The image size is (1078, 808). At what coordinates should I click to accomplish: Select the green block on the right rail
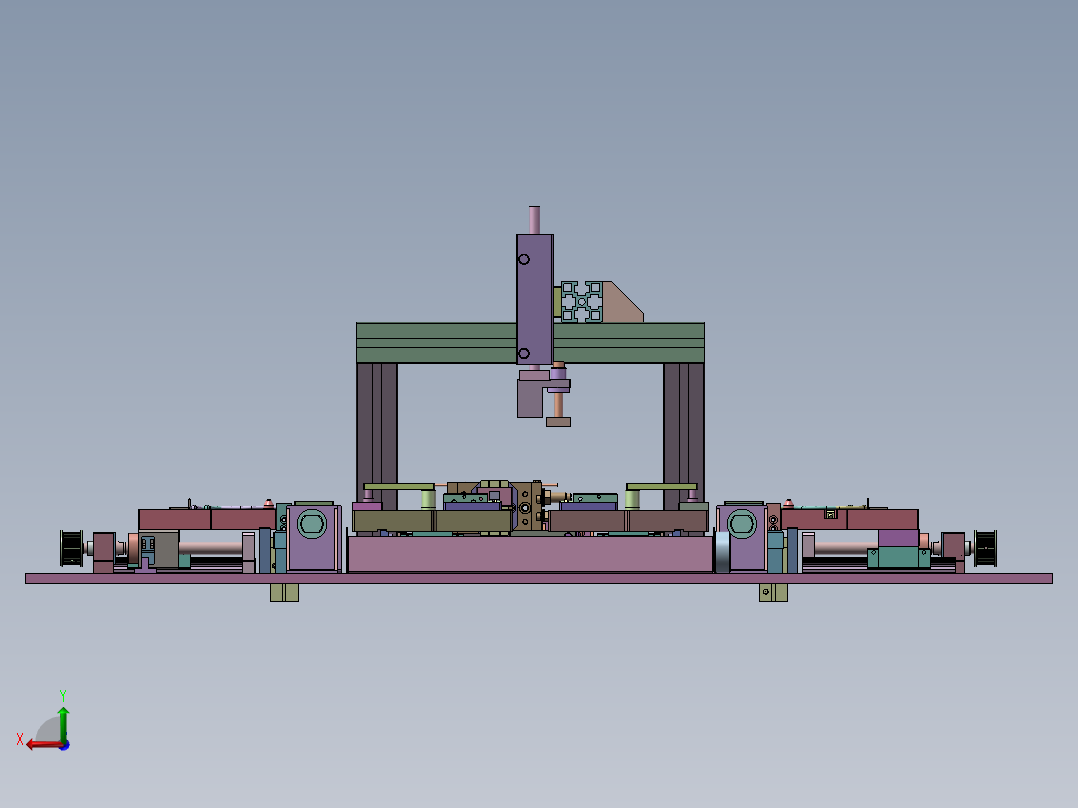pos(899,557)
